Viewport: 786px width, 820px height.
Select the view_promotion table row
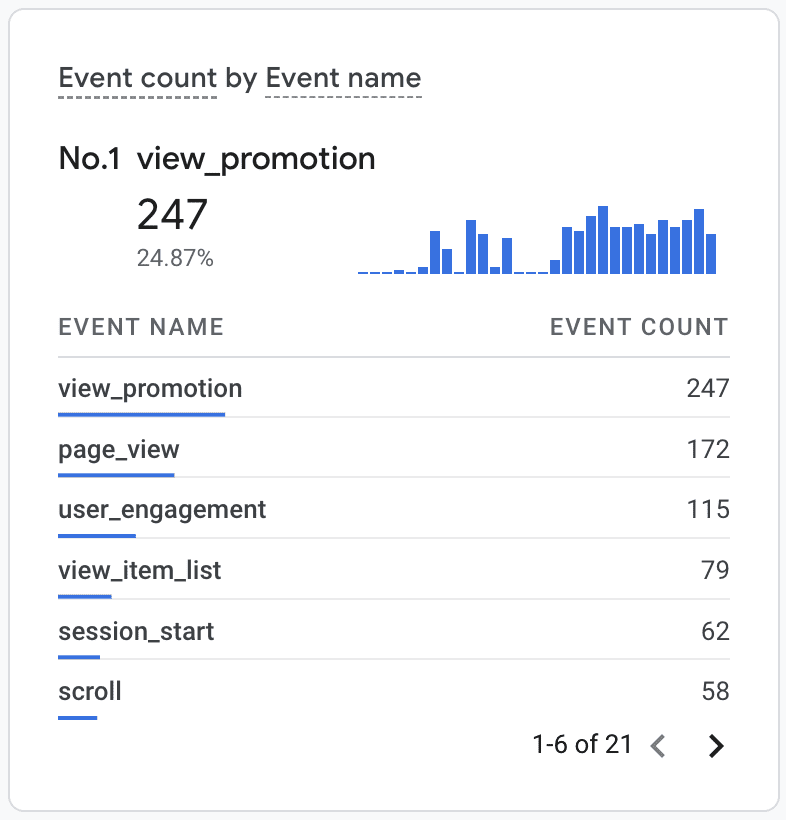click(x=150, y=389)
